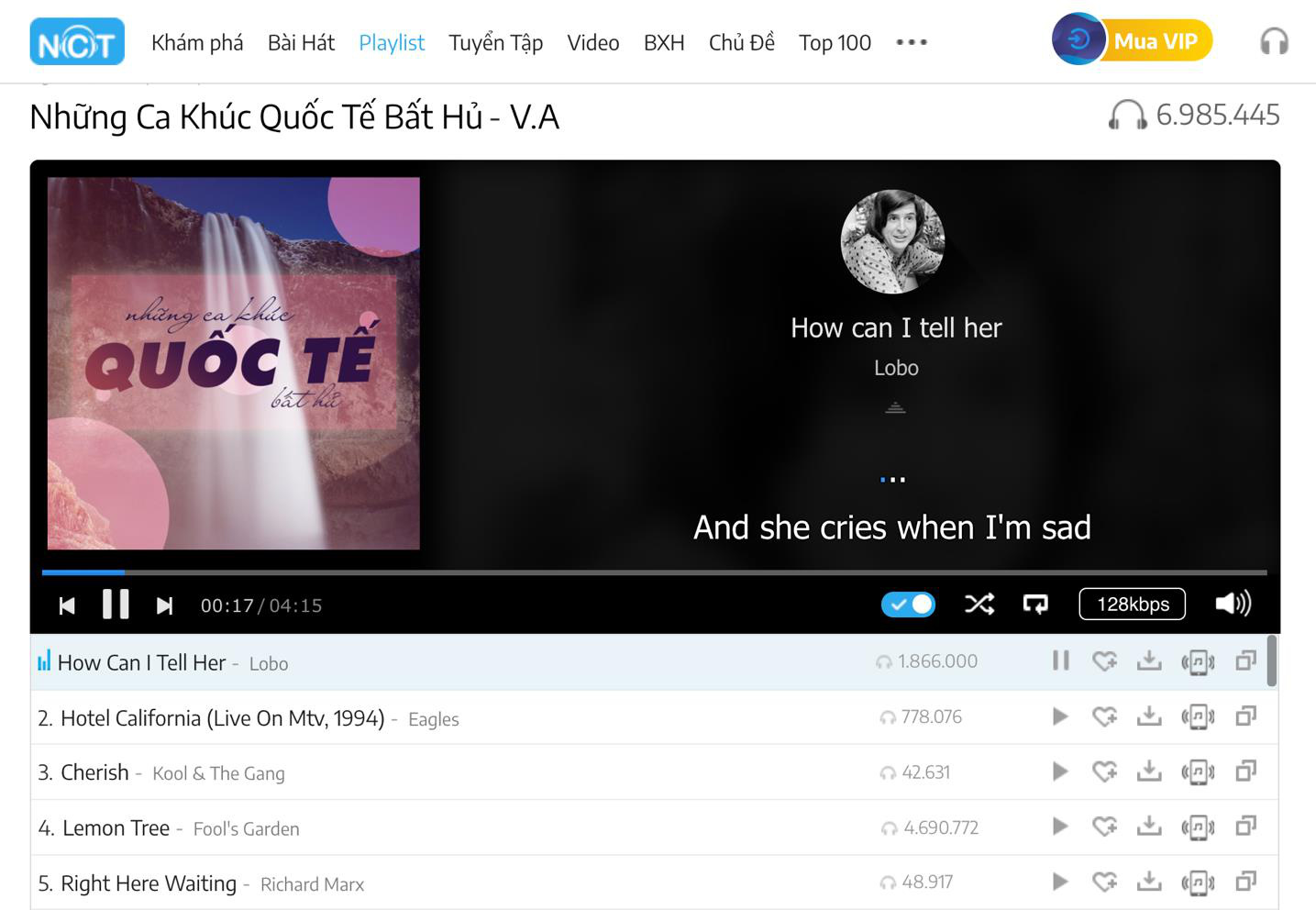The image size is (1316, 910).
Task: Seek along the song progress bar
Action: (x=654, y=572)
